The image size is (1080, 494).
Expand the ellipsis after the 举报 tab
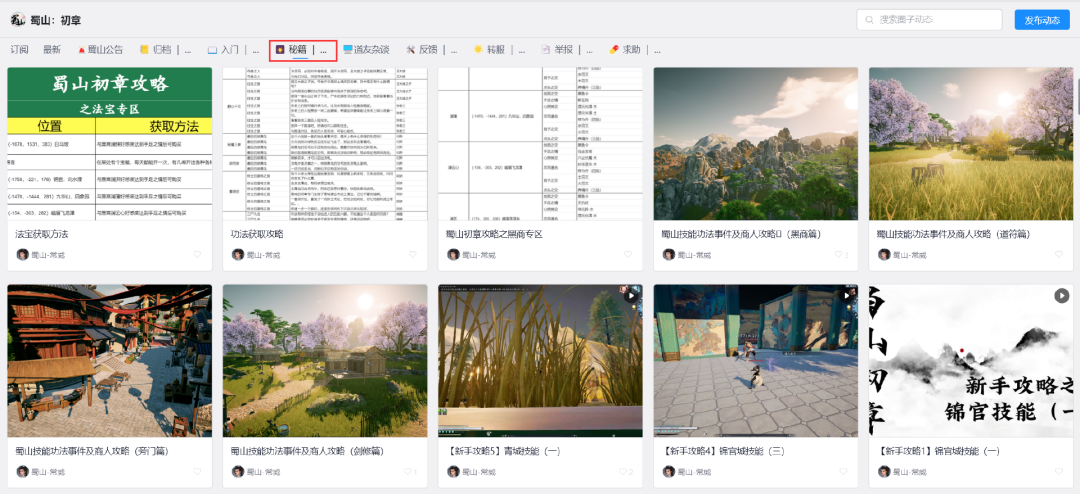[x=590, y=50]
